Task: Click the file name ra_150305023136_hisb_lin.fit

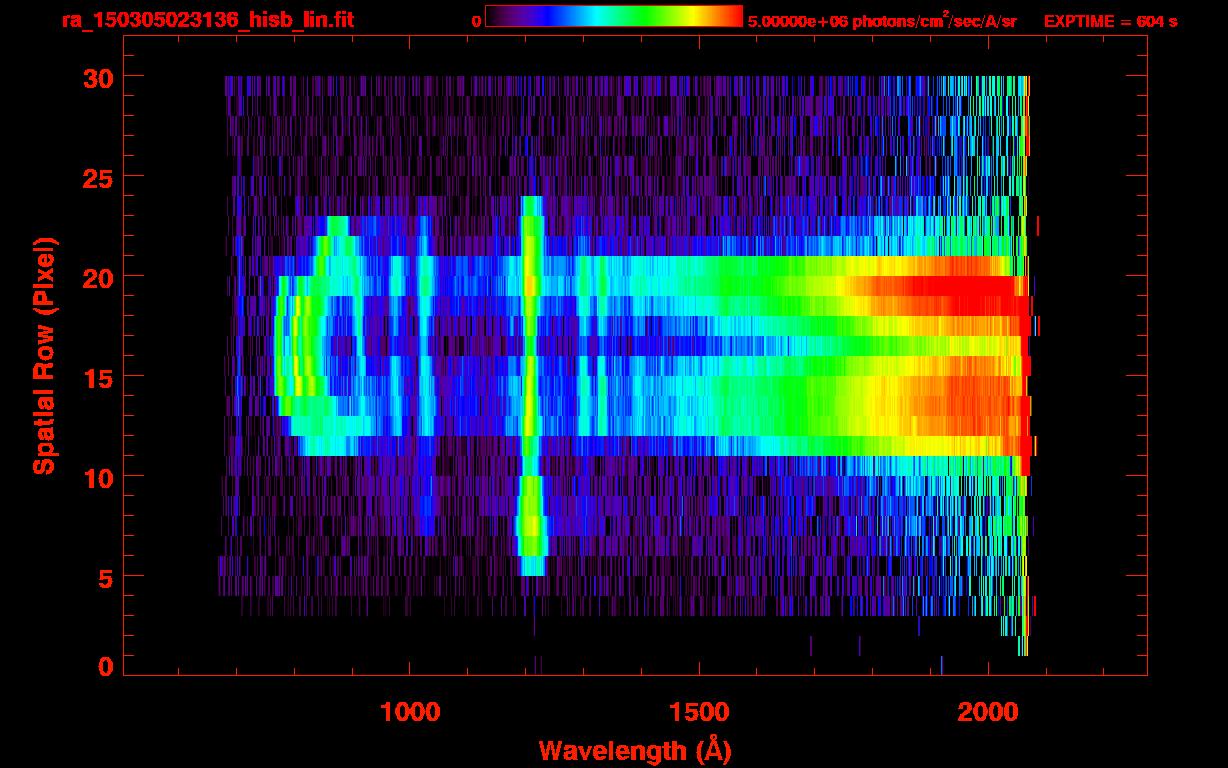Action: (x=207, y=20)
